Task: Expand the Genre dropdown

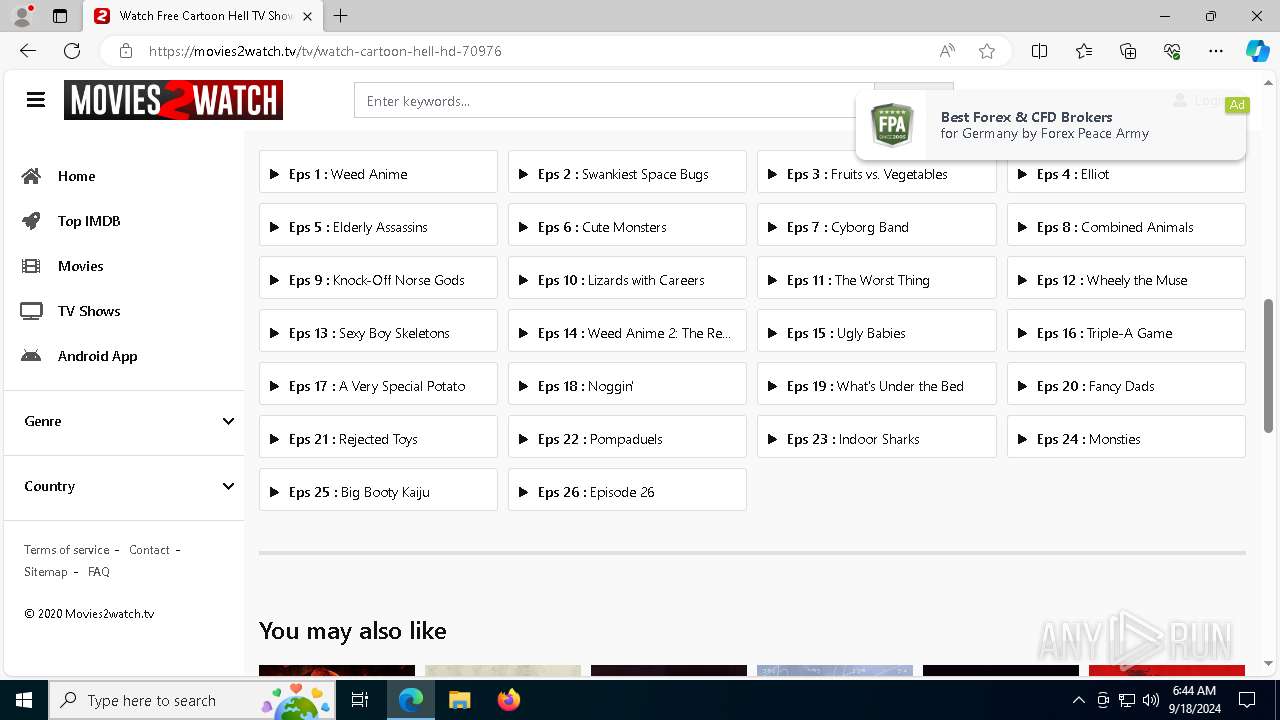Action: point(128,421)
